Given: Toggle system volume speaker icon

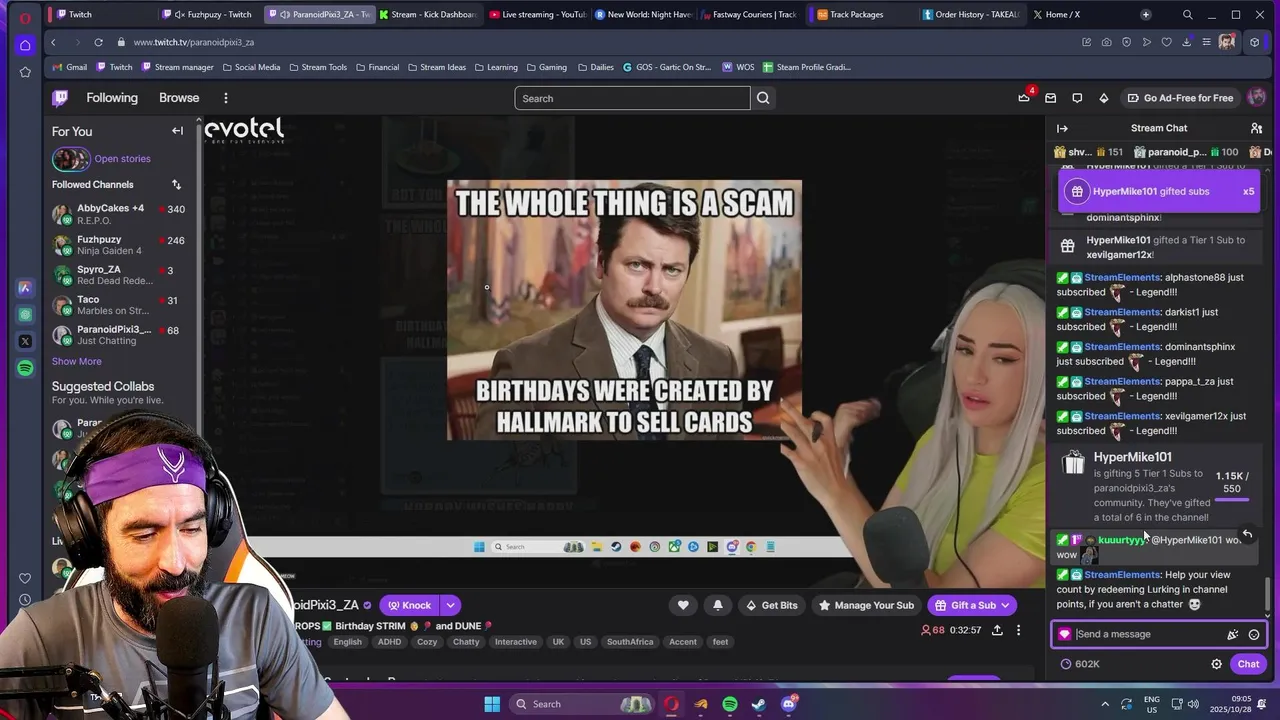Looking at the screenshot, I should [x=1192, y=704].
